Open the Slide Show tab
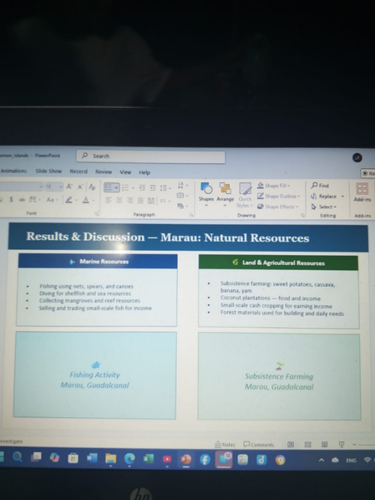This screenshot has height=500, width=375. (49, 171)
